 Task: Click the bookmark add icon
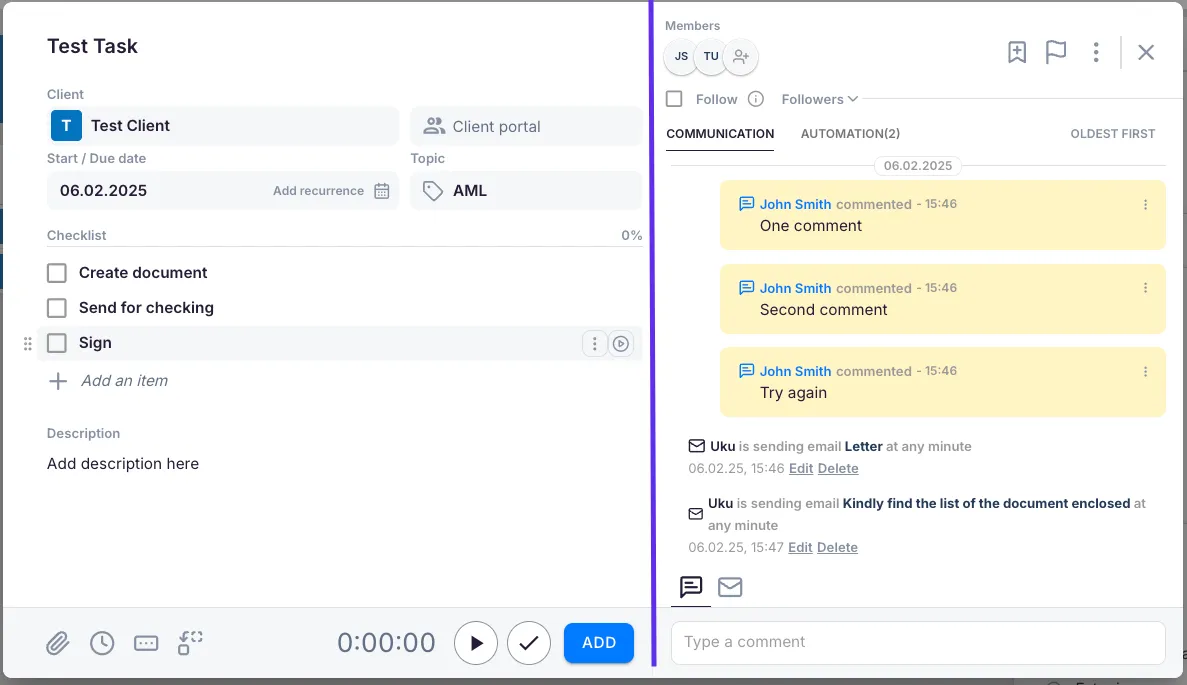pos(1017,52)
